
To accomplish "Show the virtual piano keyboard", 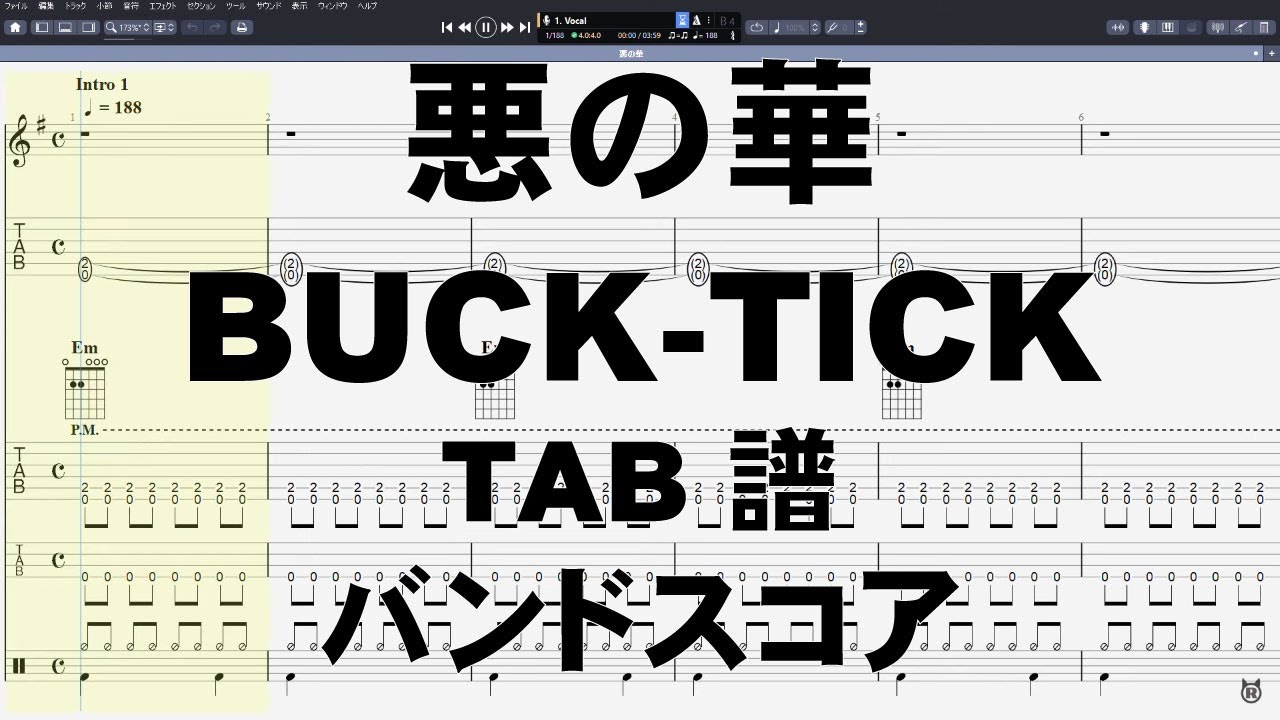I will (x=1166, y=27).
